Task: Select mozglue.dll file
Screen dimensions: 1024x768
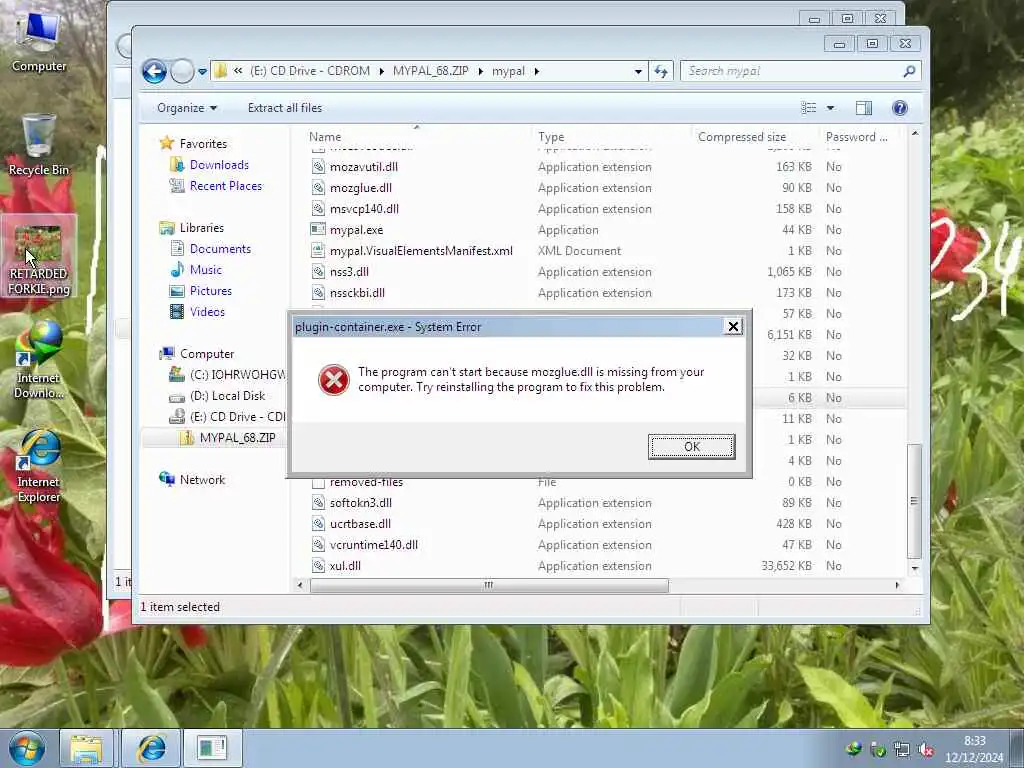Action: tap(360, 187)
